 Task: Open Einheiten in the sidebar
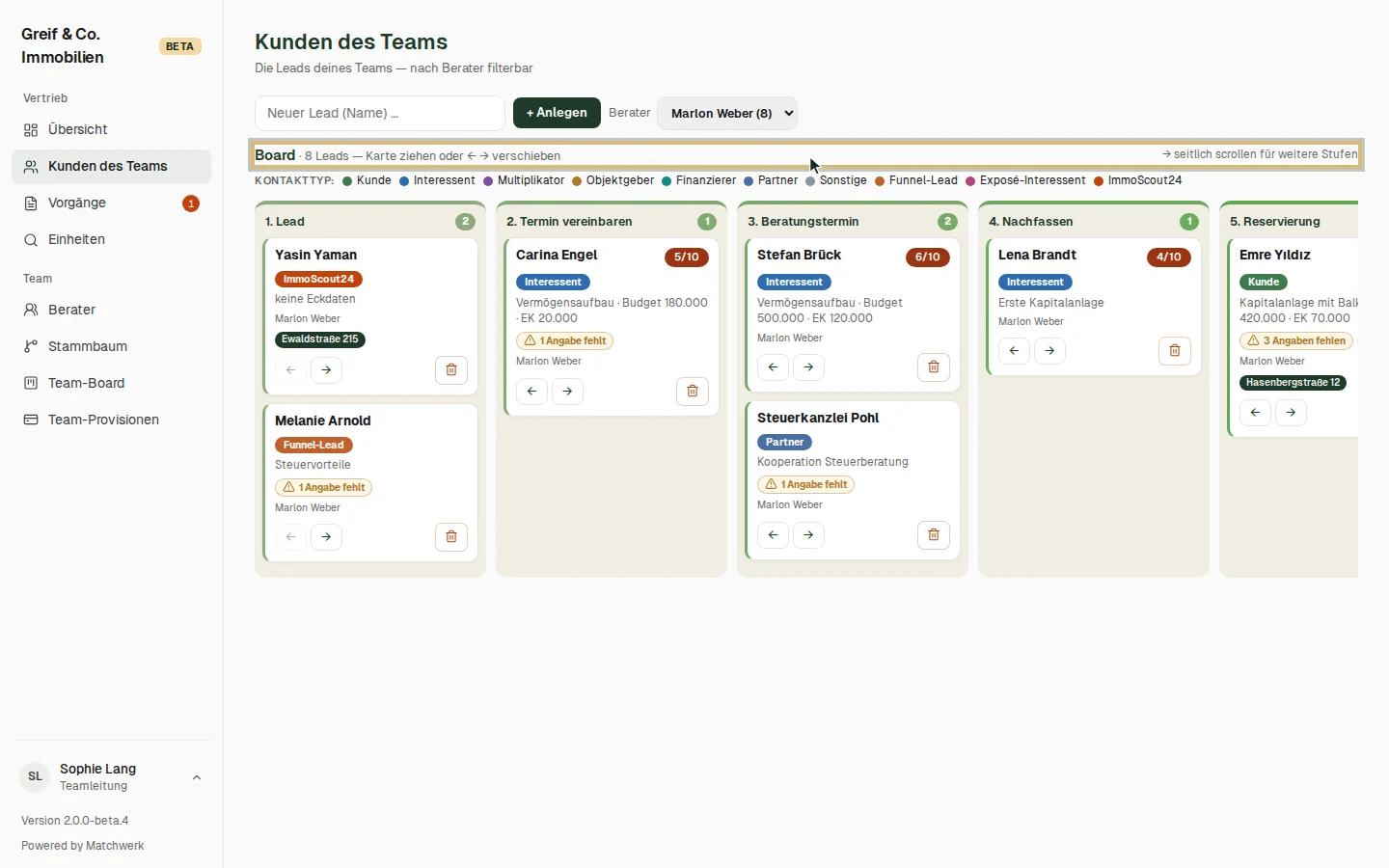(112, 240)
